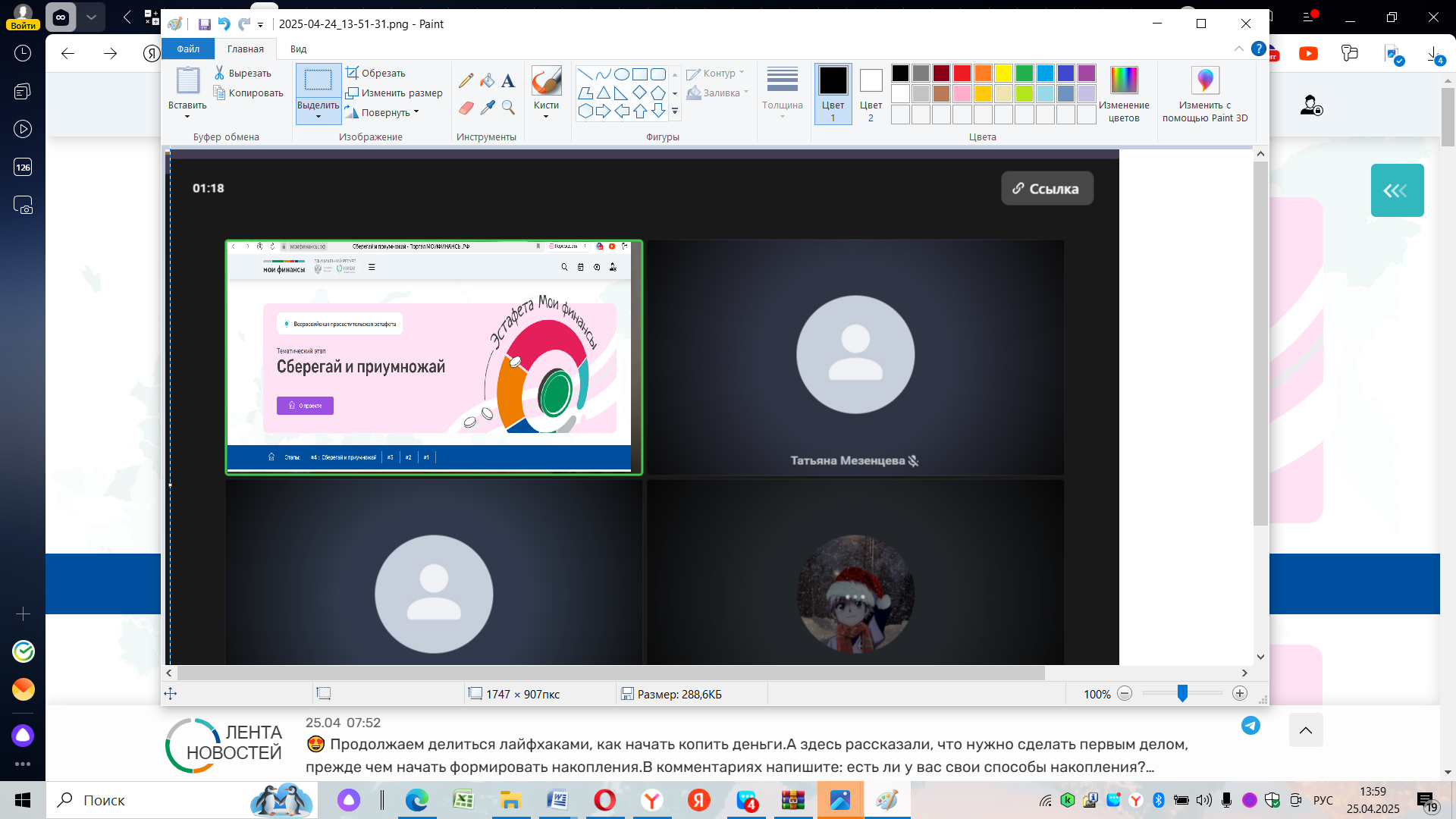Click the vertical scrollbar down arrow in Paint

pyautogui.click(x=1260, y=657)
